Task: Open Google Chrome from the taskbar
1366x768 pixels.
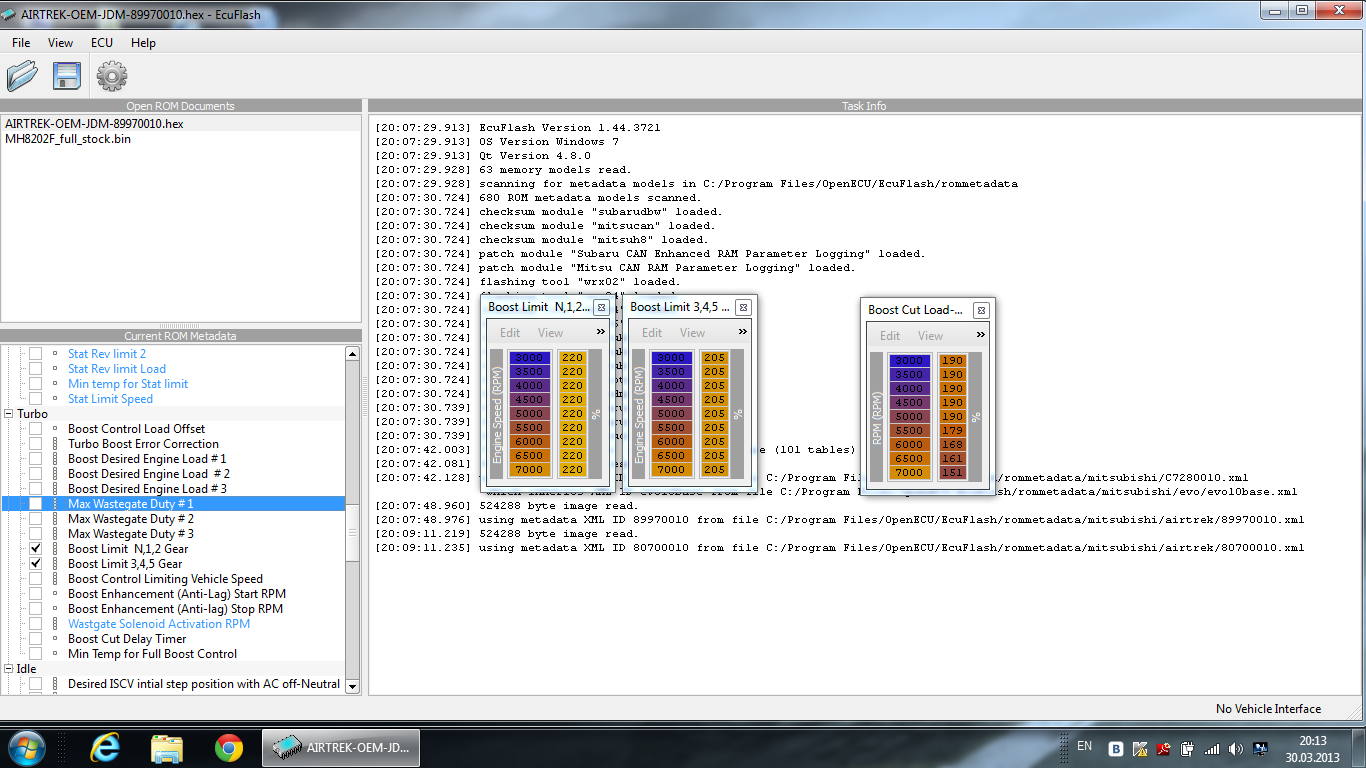Action: (x=228, y=747)
